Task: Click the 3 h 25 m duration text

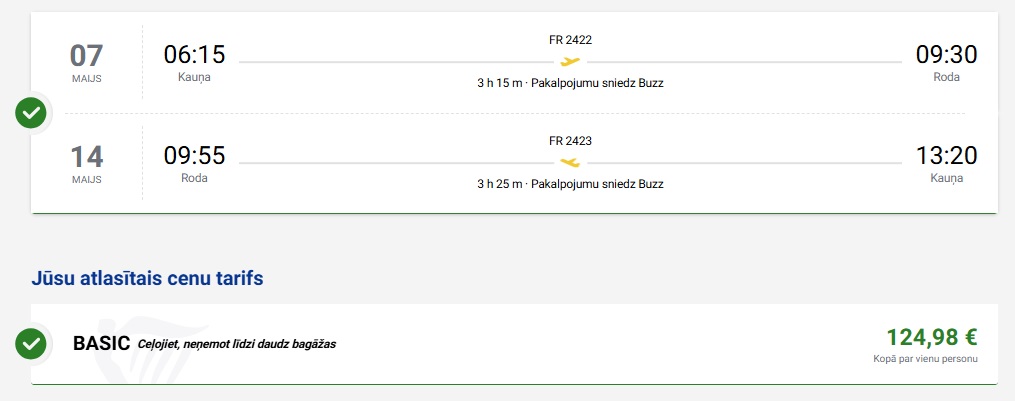Action: pyautogui.click(x=499, y=184)
